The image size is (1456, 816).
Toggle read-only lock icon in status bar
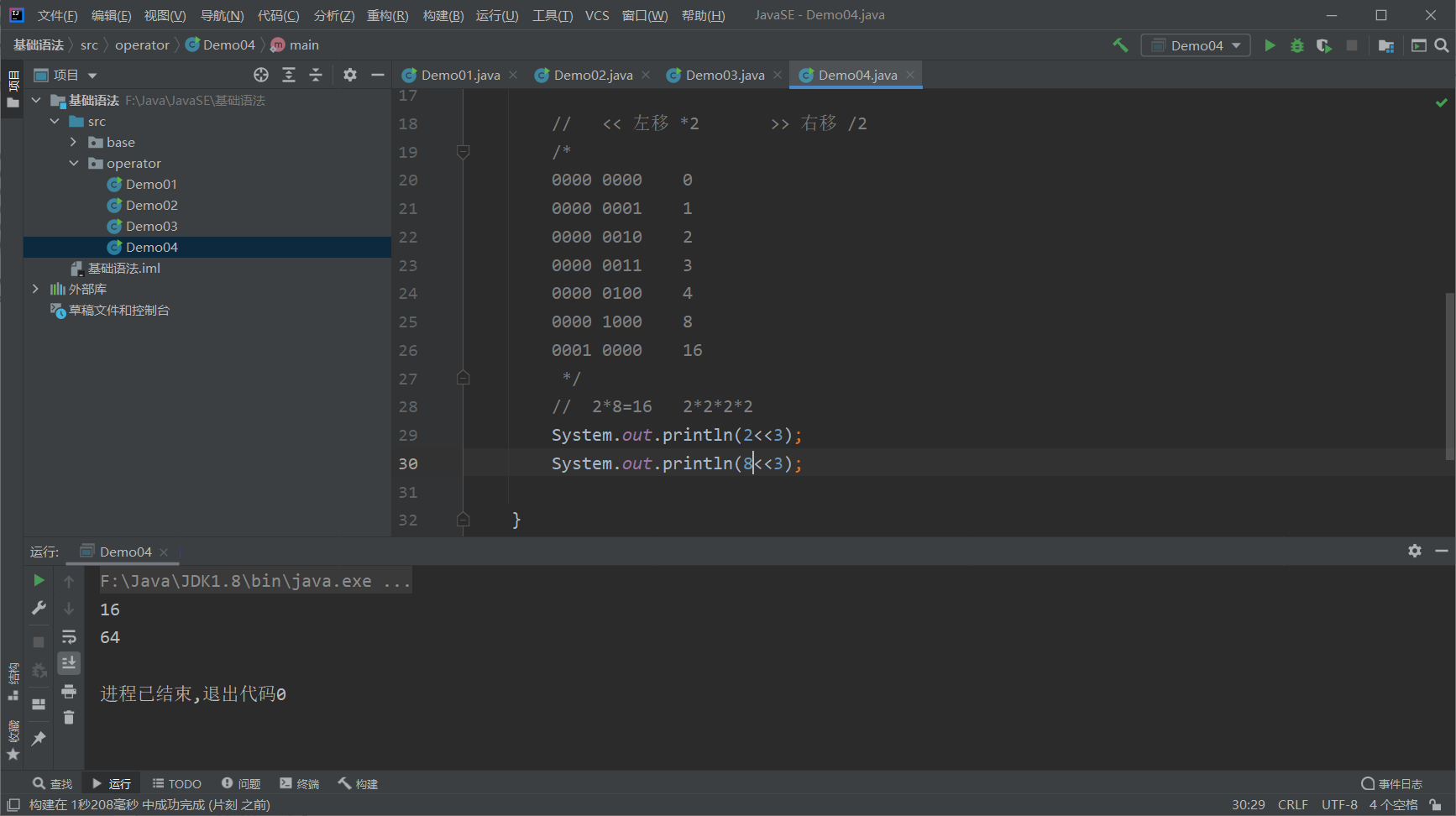(x=1436, y=804)
